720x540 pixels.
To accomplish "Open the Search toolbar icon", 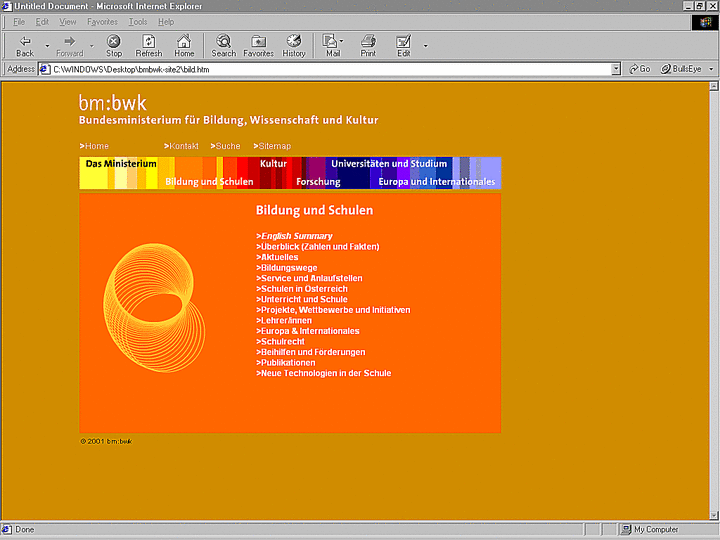I will [x=224, y=46].
